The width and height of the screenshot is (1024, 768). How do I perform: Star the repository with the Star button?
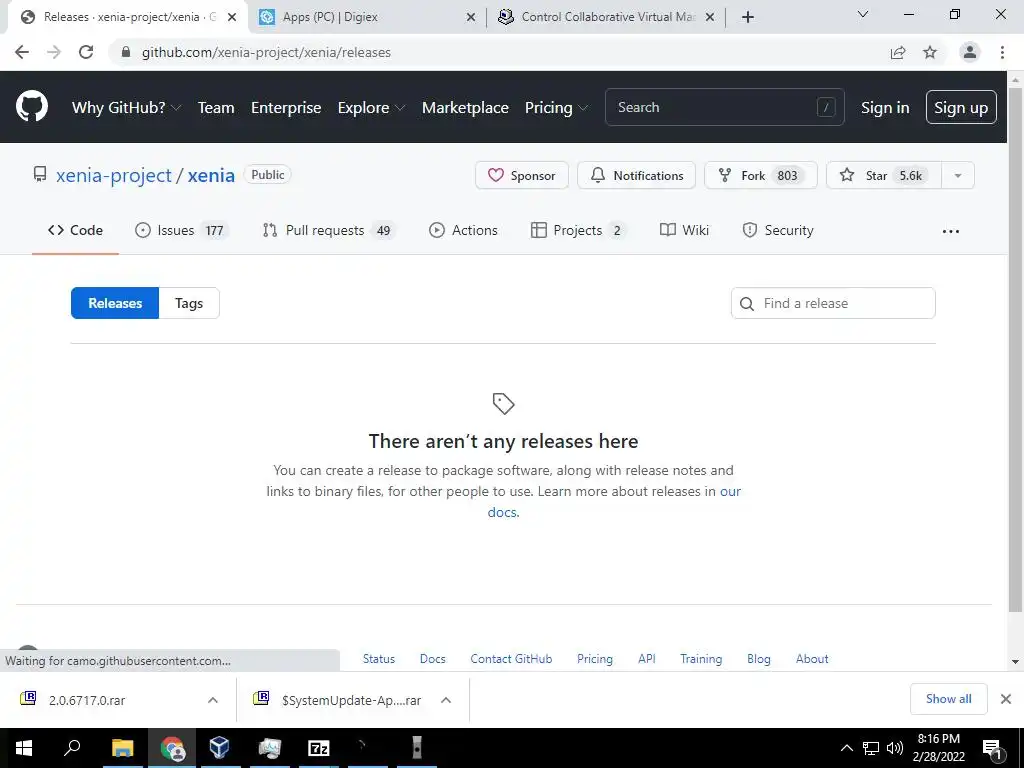point(883,175)
